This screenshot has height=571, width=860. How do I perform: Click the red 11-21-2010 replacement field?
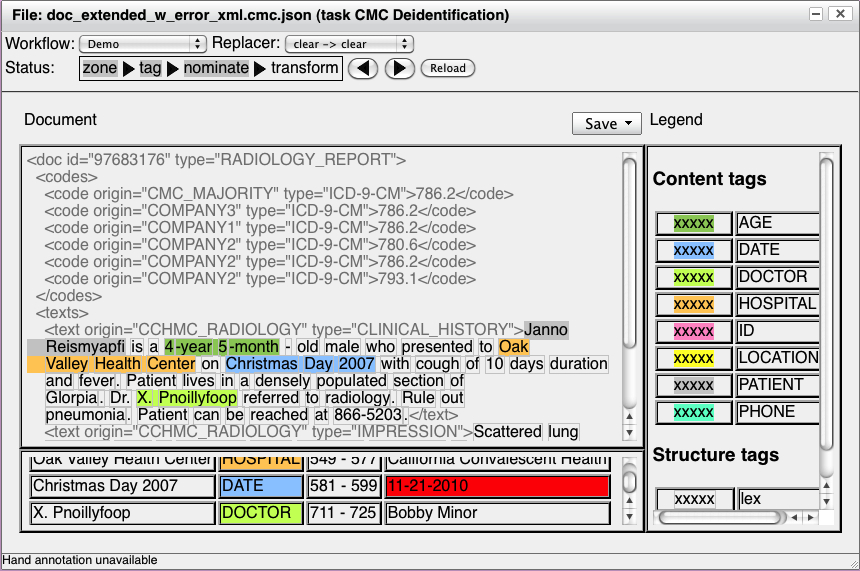click(496, 487)
